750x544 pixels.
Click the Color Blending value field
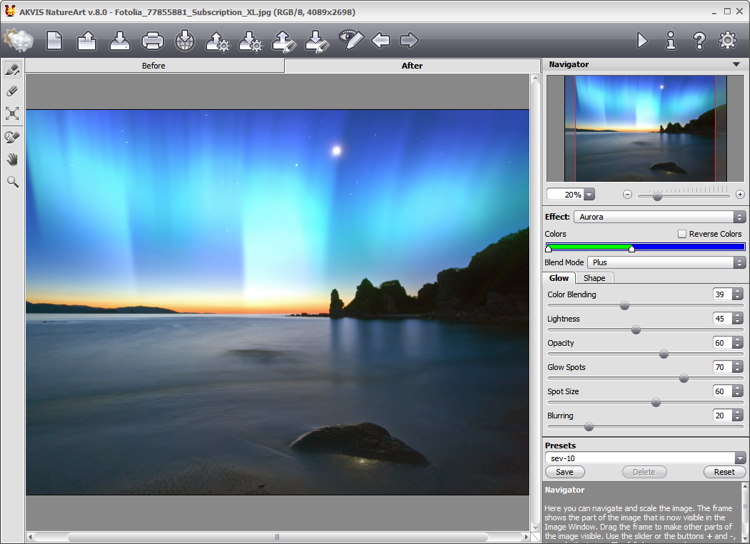720,295
